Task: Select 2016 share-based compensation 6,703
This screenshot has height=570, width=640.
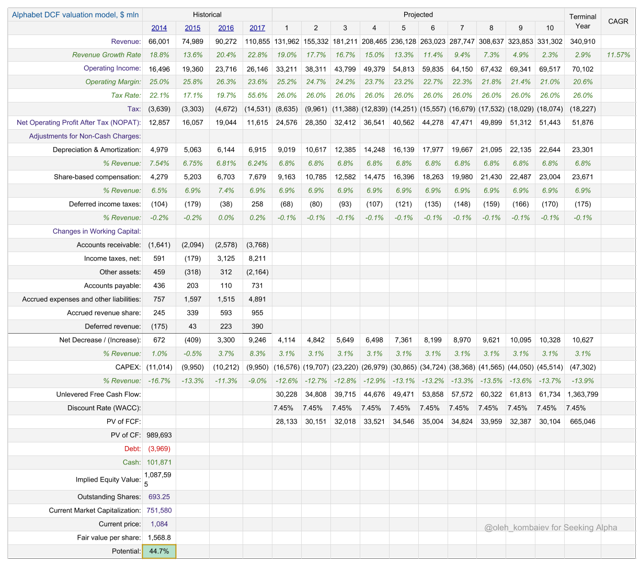Action: coord(226,177)
